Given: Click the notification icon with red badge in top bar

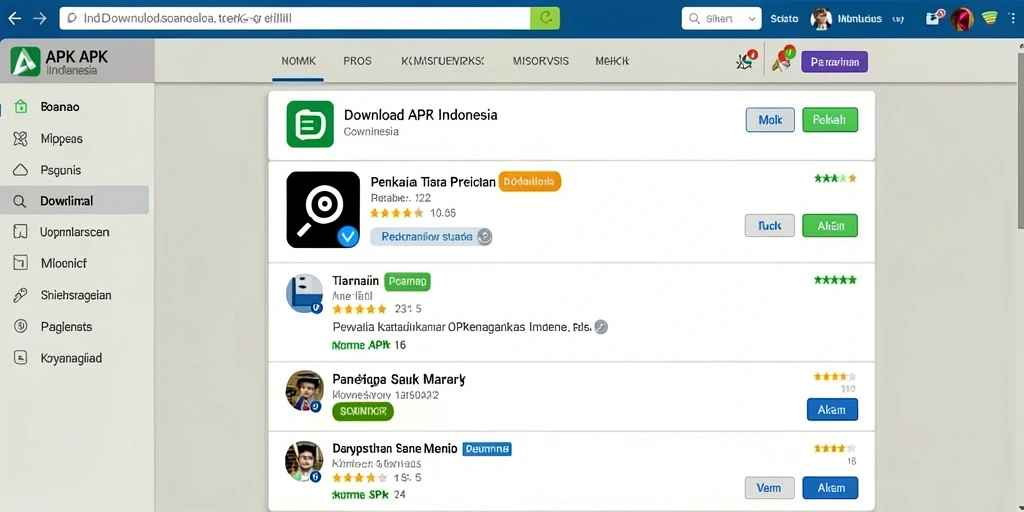Looking at the screenshot, I should [x=934, y=18].
